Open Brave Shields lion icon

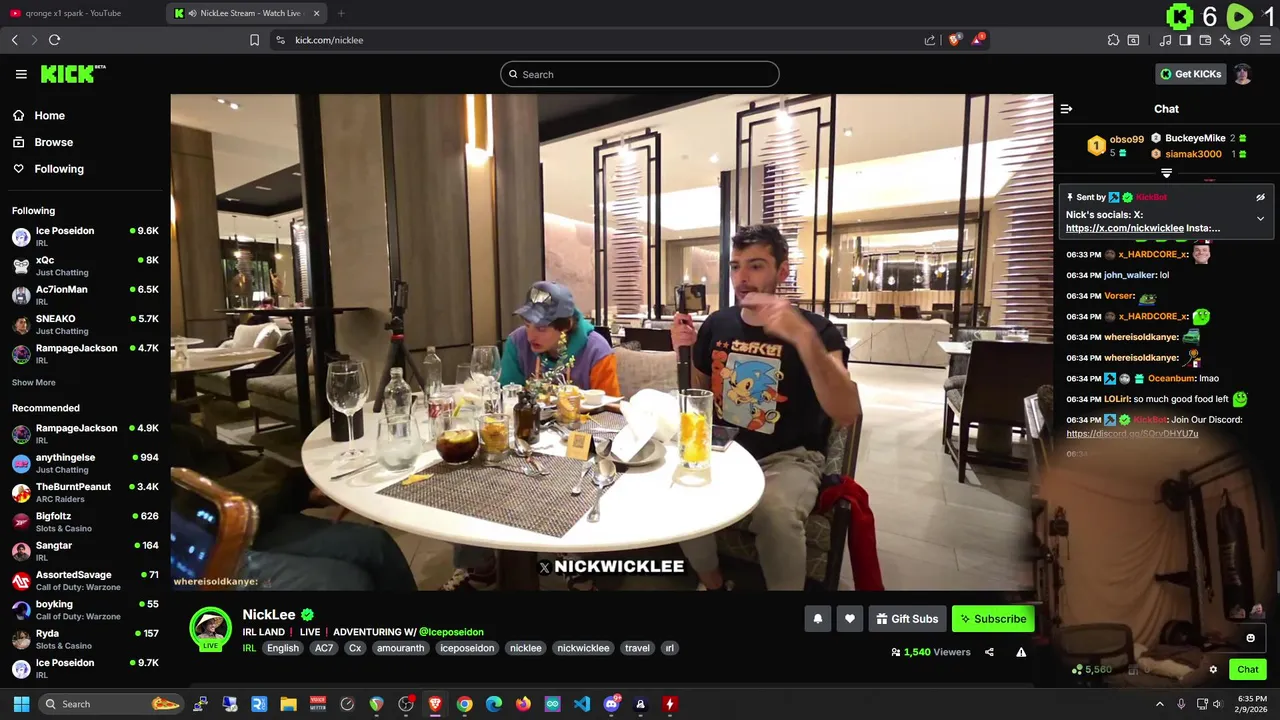(954, 40)
